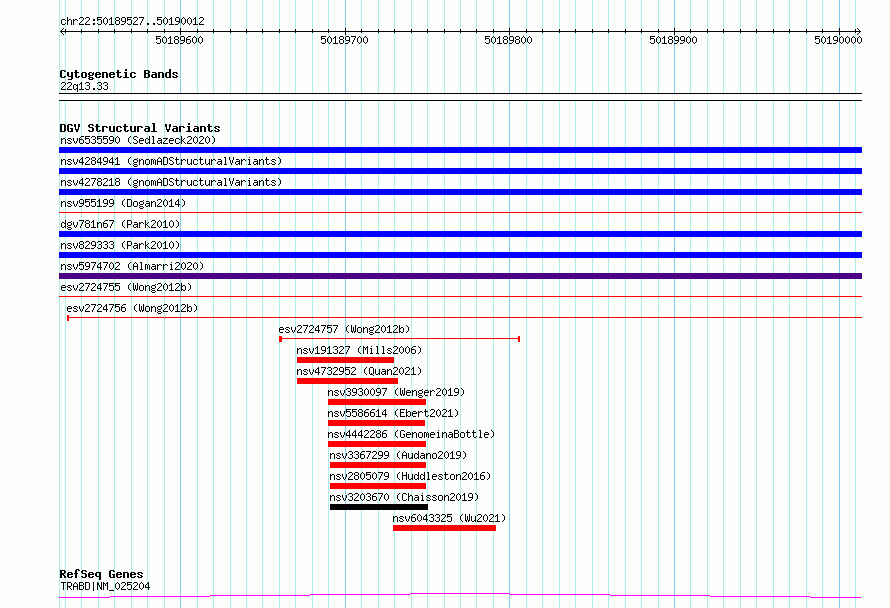Click the red bar under nsv191327

[x=345, y=360]
